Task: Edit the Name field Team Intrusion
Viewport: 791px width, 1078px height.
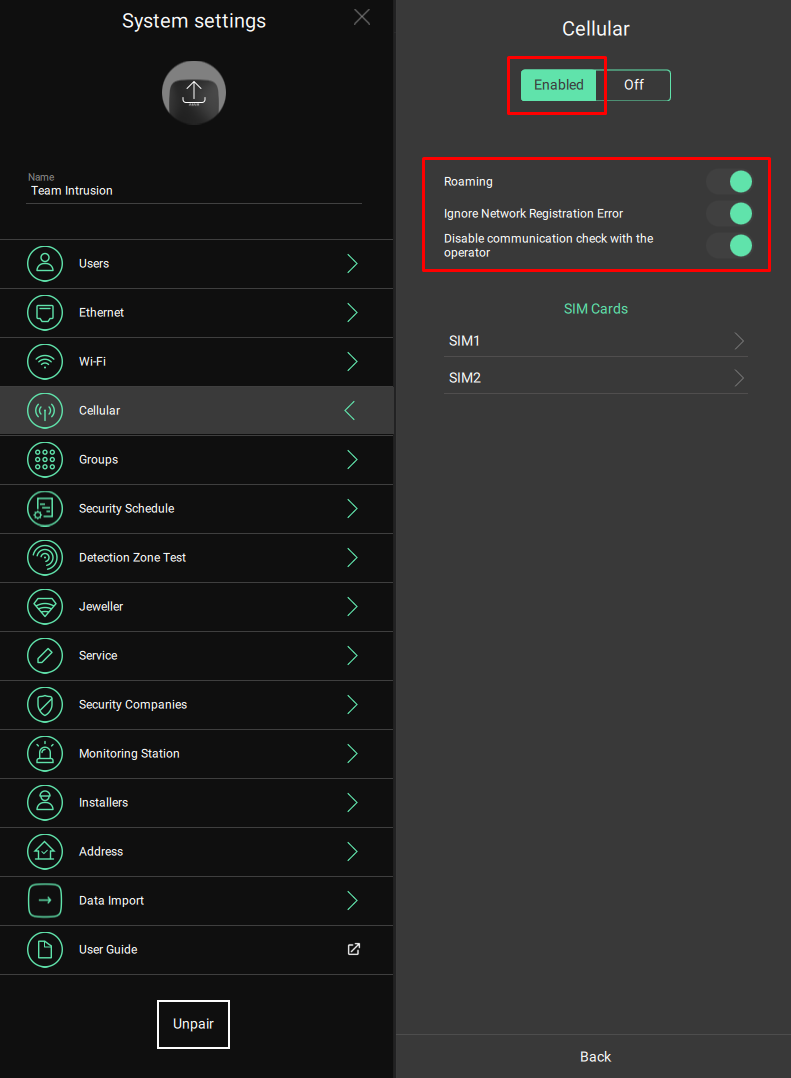Action: click(194, 190)
